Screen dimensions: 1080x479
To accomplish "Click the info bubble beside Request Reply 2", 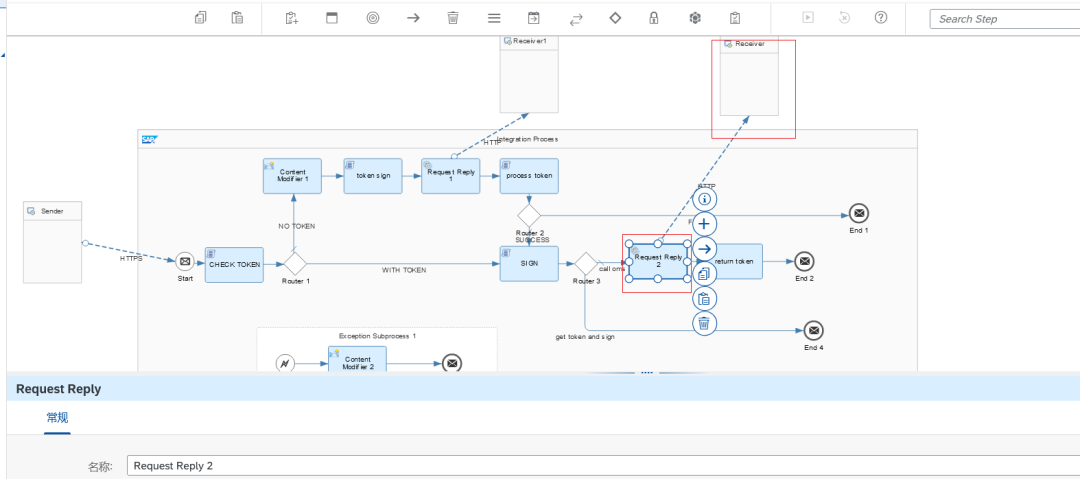I will pos(704,199).
